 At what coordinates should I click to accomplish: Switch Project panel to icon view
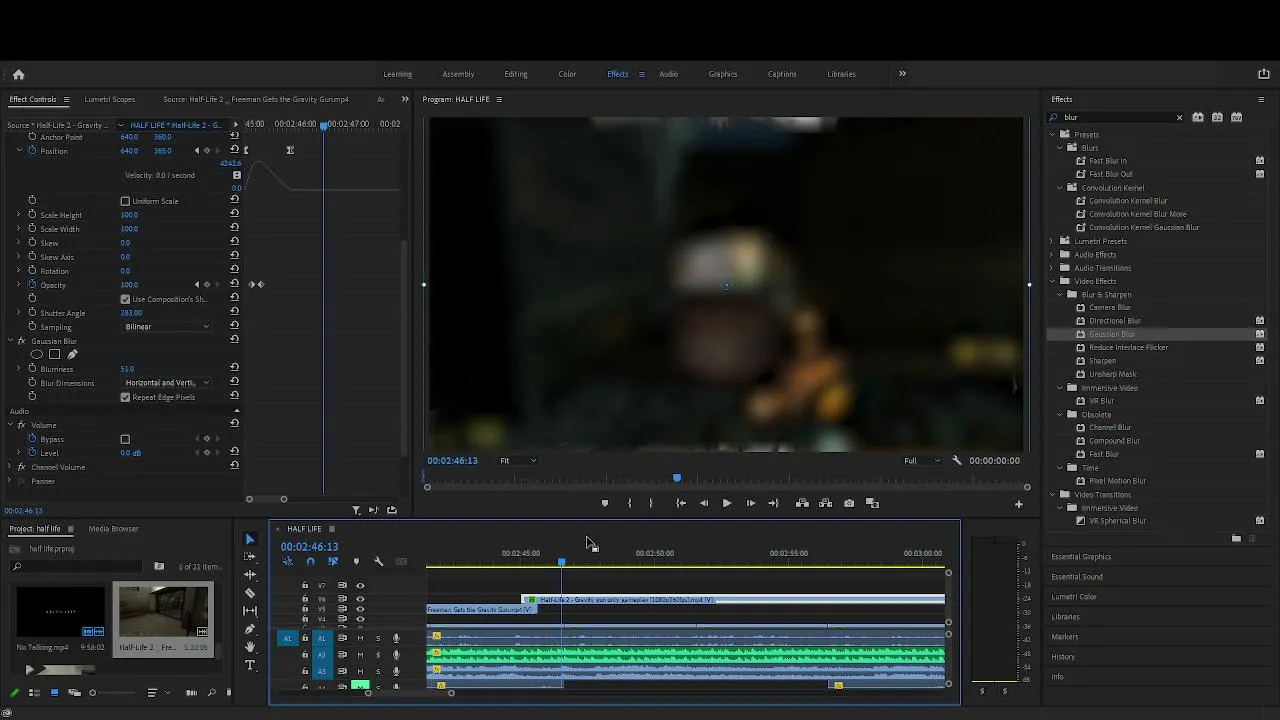tap(54, 693)
